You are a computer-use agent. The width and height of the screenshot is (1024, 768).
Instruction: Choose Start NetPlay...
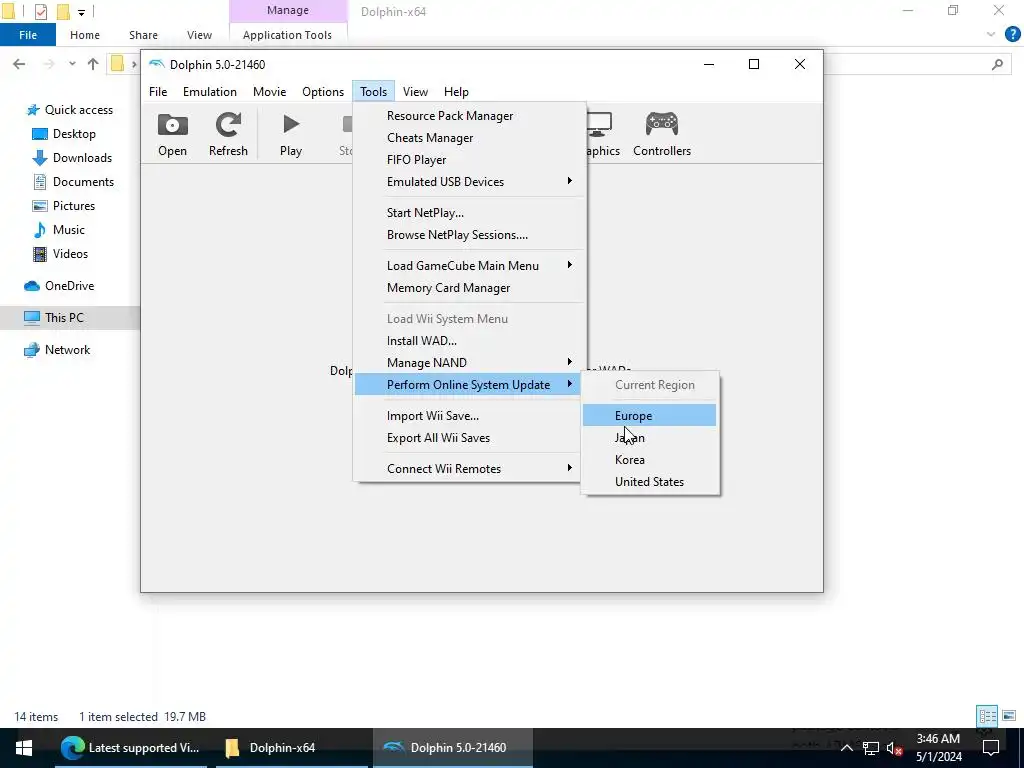468,213
